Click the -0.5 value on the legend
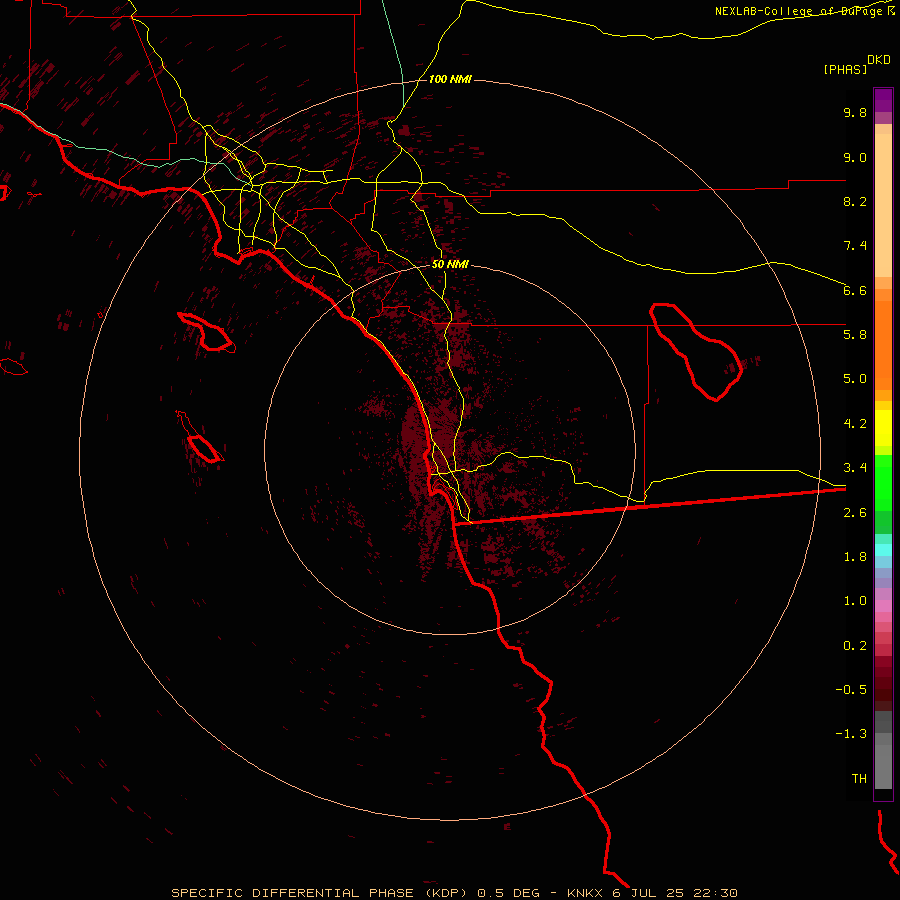900x900 pixels. click(x=851, y=690)
